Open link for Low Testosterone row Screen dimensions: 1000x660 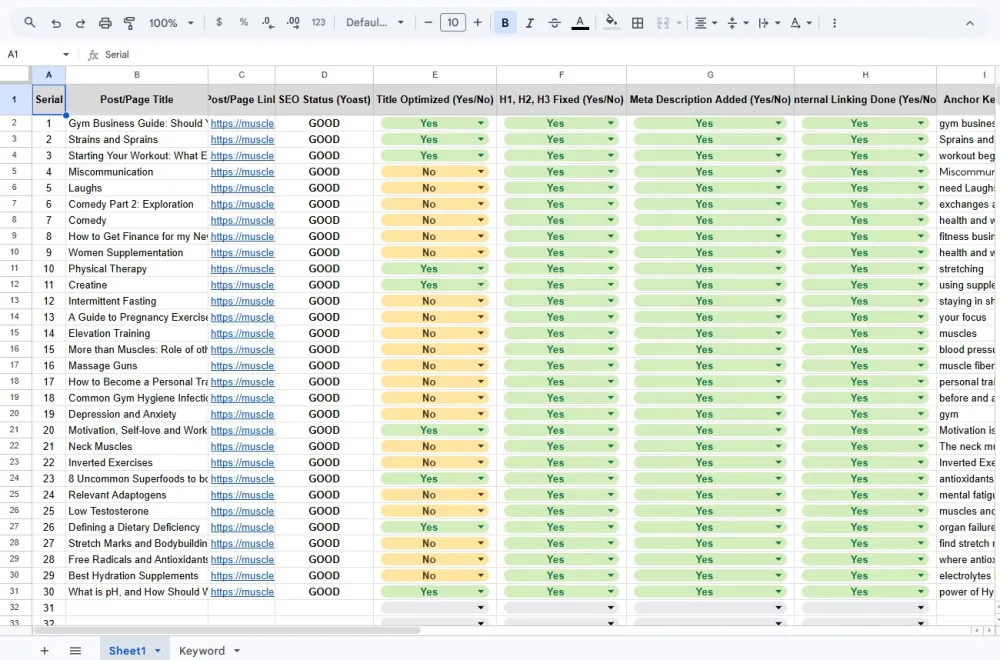click(242, 511)
